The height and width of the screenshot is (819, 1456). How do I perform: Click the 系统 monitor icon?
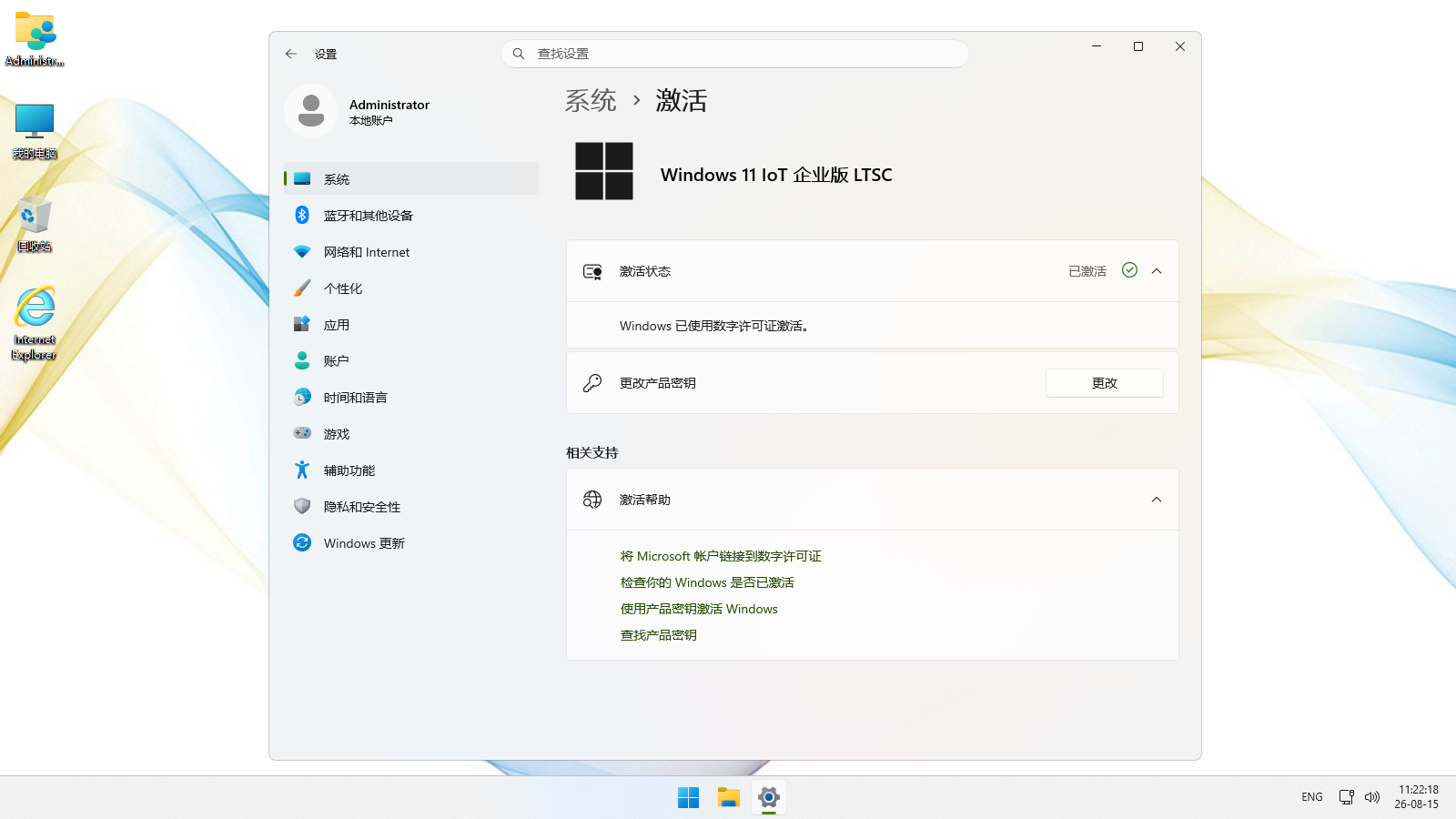pyautogui.click(x=302, y=179)
